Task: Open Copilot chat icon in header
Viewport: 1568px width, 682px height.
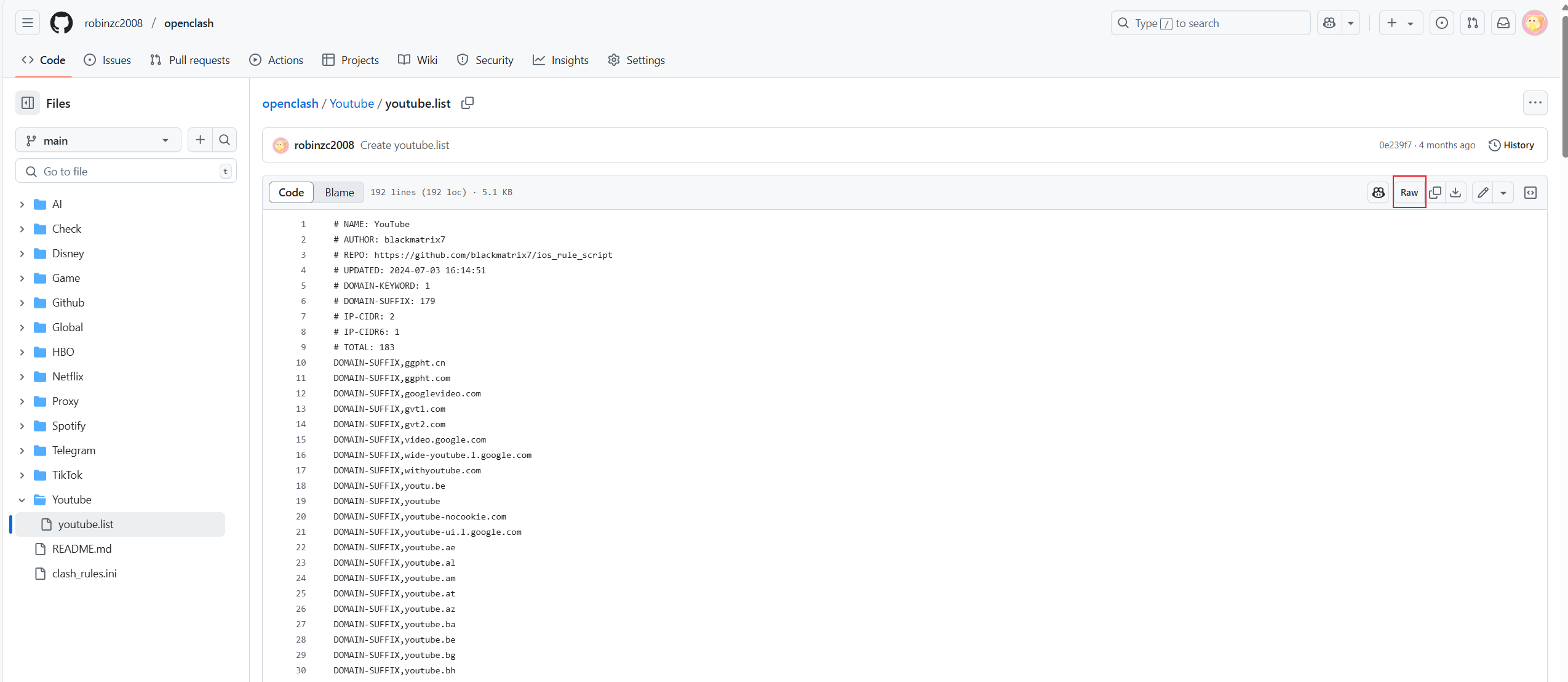Action: click(x=1329, y=23)
